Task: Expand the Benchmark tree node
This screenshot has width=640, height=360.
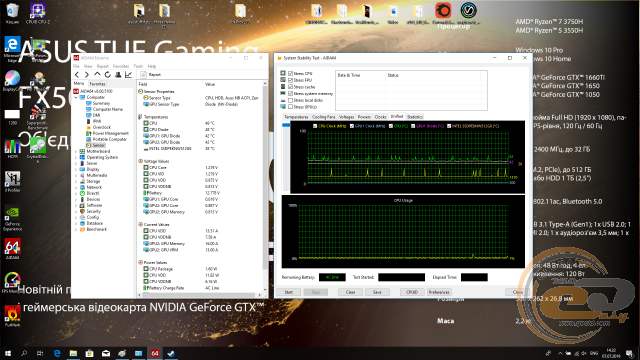Action: pos(76,229)
